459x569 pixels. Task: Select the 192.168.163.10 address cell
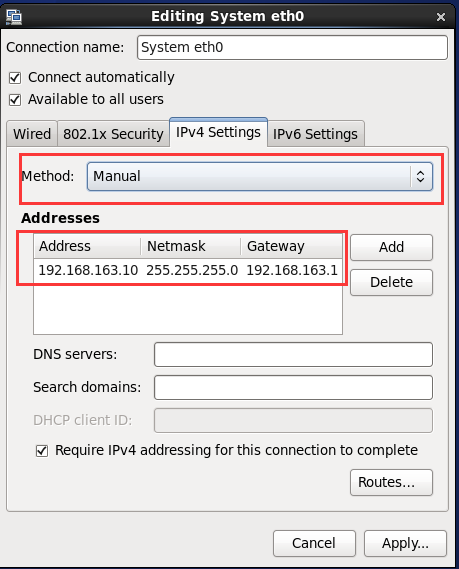[x=88, y=270]
